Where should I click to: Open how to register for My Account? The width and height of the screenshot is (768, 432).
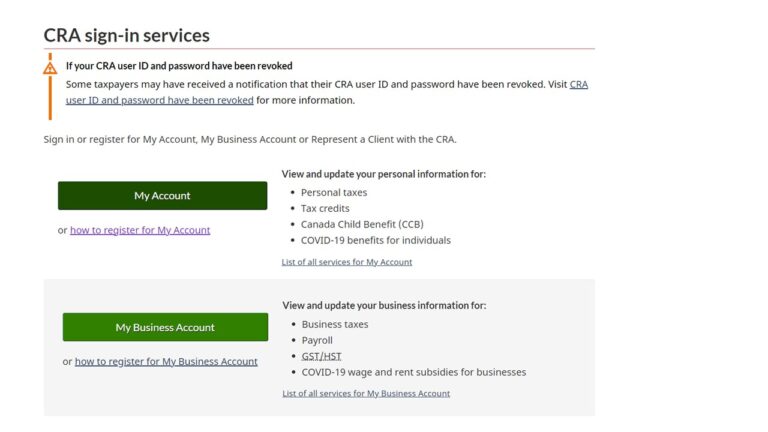140,230
